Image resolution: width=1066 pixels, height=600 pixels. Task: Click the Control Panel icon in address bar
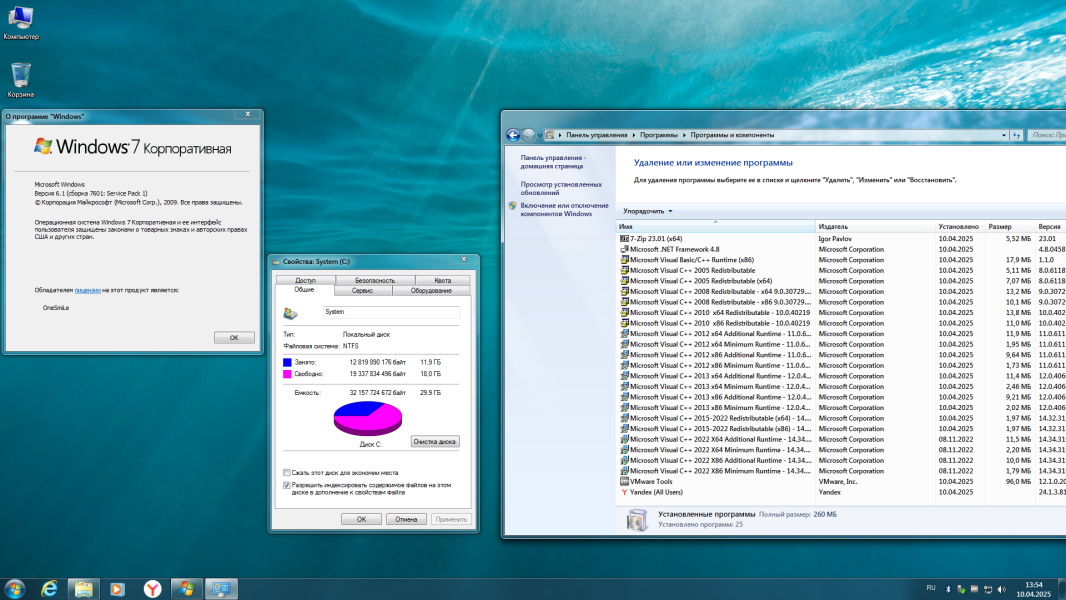tap(549, 135)
